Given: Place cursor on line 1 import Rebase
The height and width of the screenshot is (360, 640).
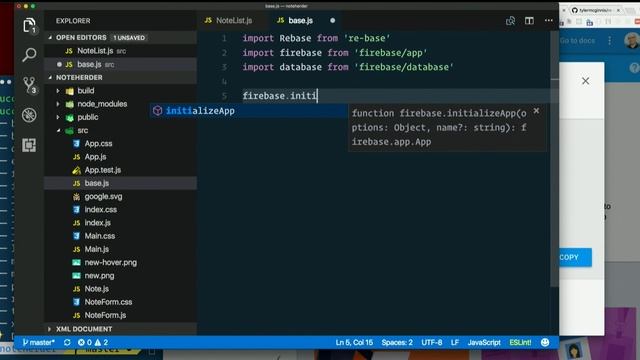Looking at the screenshot, I should point(316,38).
